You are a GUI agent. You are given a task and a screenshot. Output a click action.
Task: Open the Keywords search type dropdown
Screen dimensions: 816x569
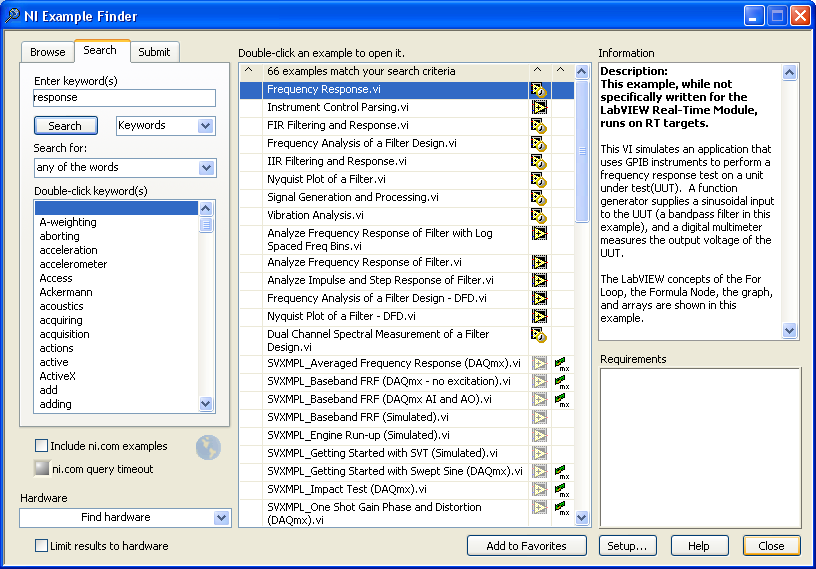tap(206, 125)
